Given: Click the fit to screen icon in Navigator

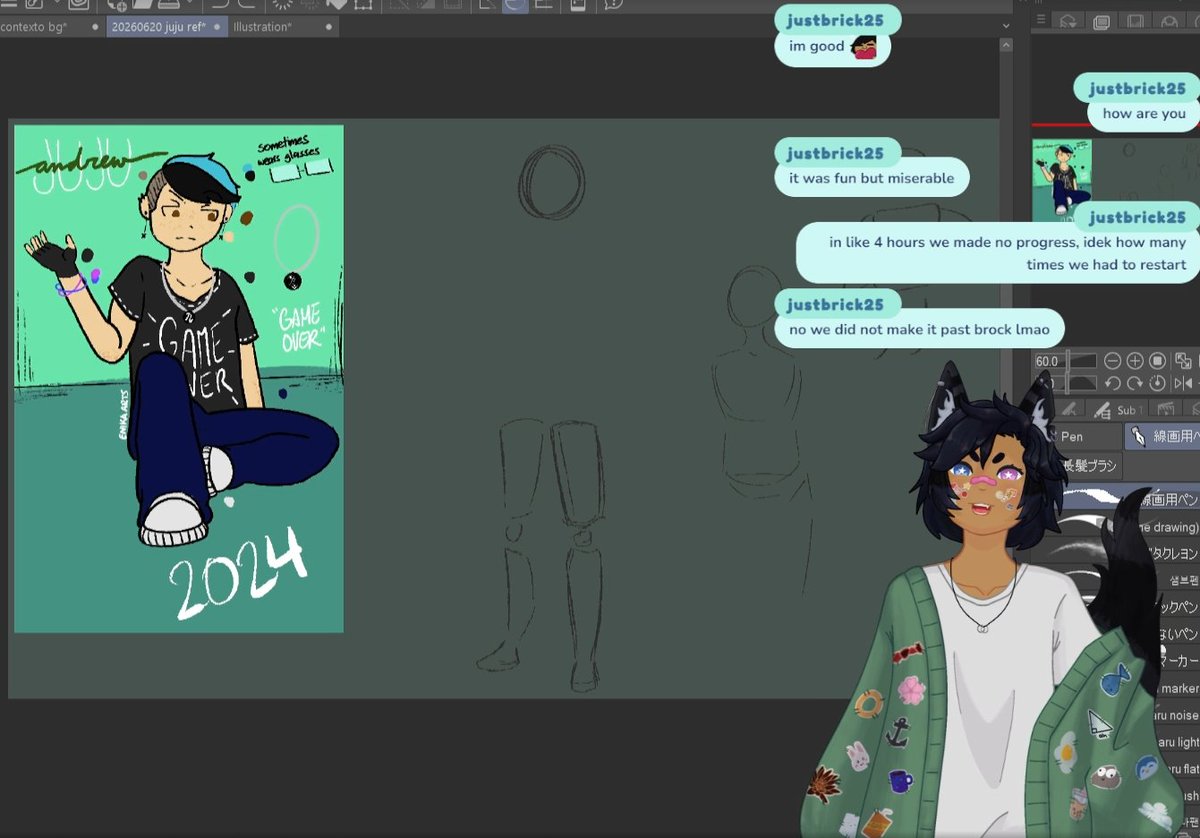Looking at the screenshot, I should coord(1184,361).
